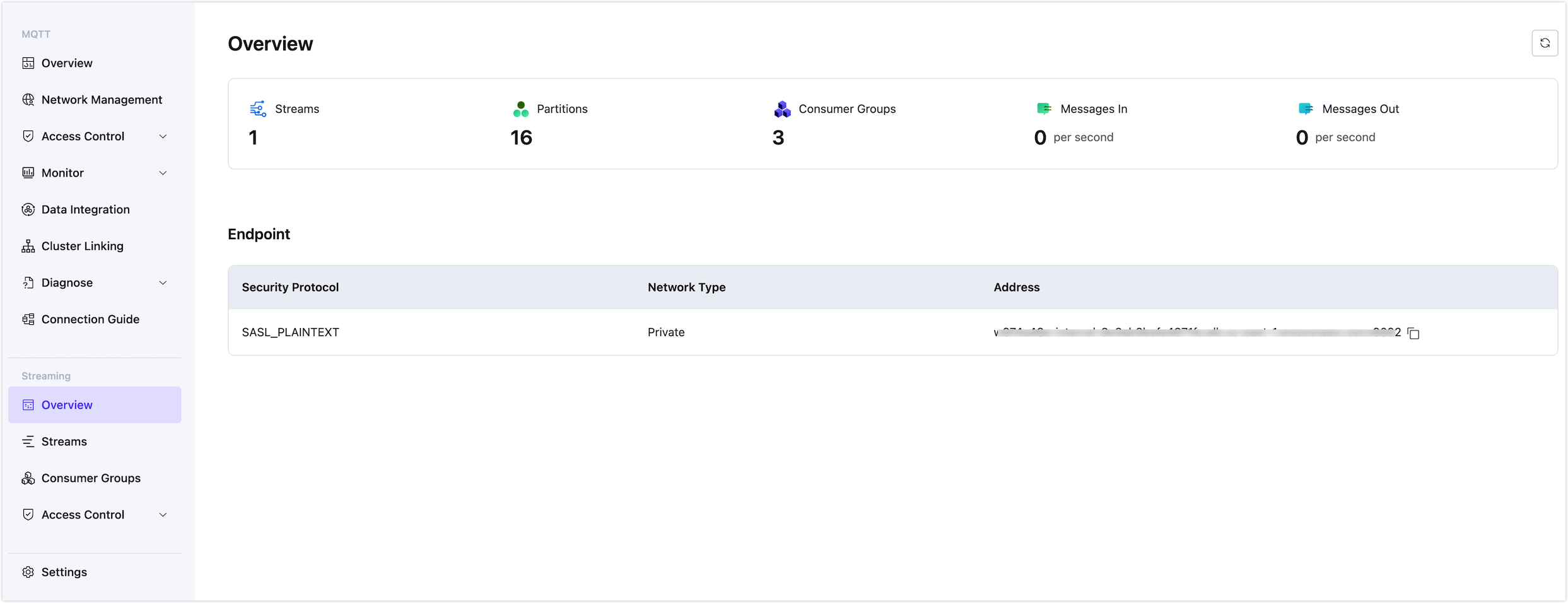The width and height of the screenshot is (1568, 603).
Task: Open Consumer Groups in sidebar
Action: [x=95, y=478]
